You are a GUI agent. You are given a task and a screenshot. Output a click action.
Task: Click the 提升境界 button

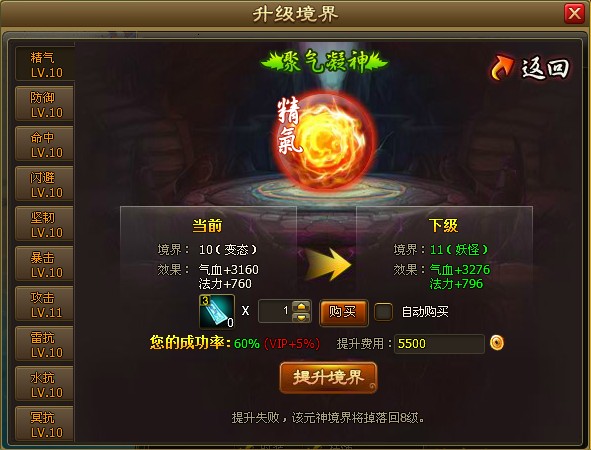coord(328,377)
